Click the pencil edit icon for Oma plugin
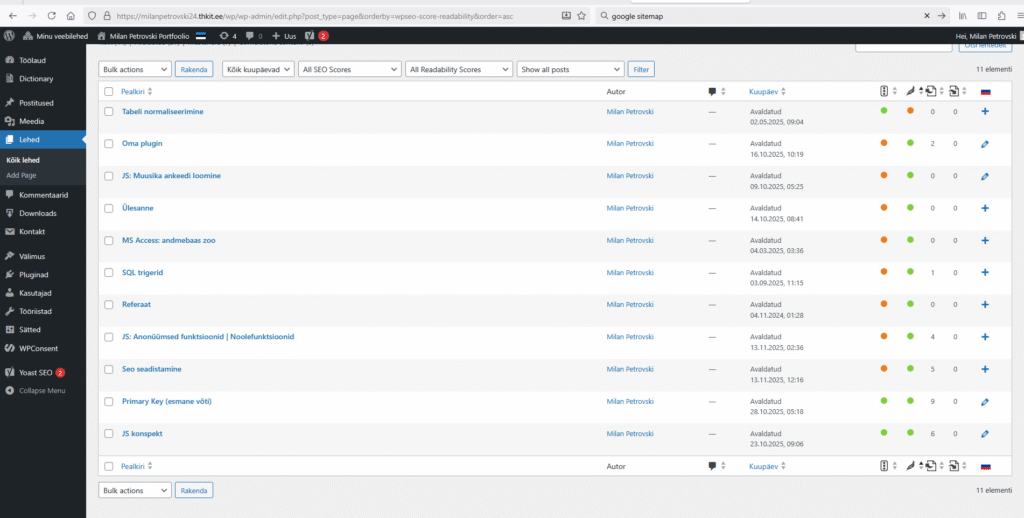The width and height of the screenshot is (1024, 518). (985, 144)
